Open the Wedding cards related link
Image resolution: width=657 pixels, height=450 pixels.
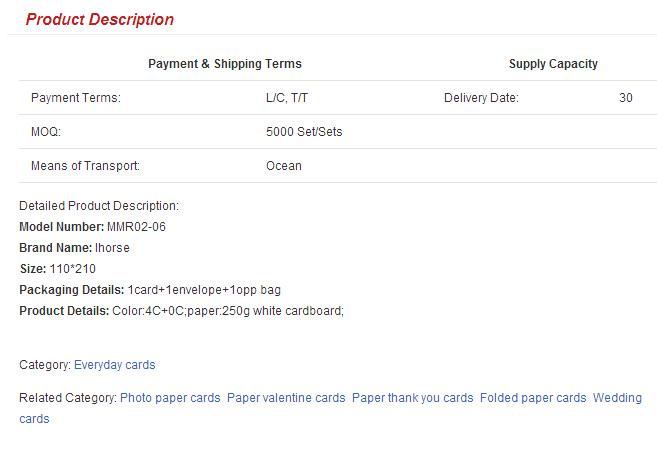pyautogui.click(x=617, y=398)
